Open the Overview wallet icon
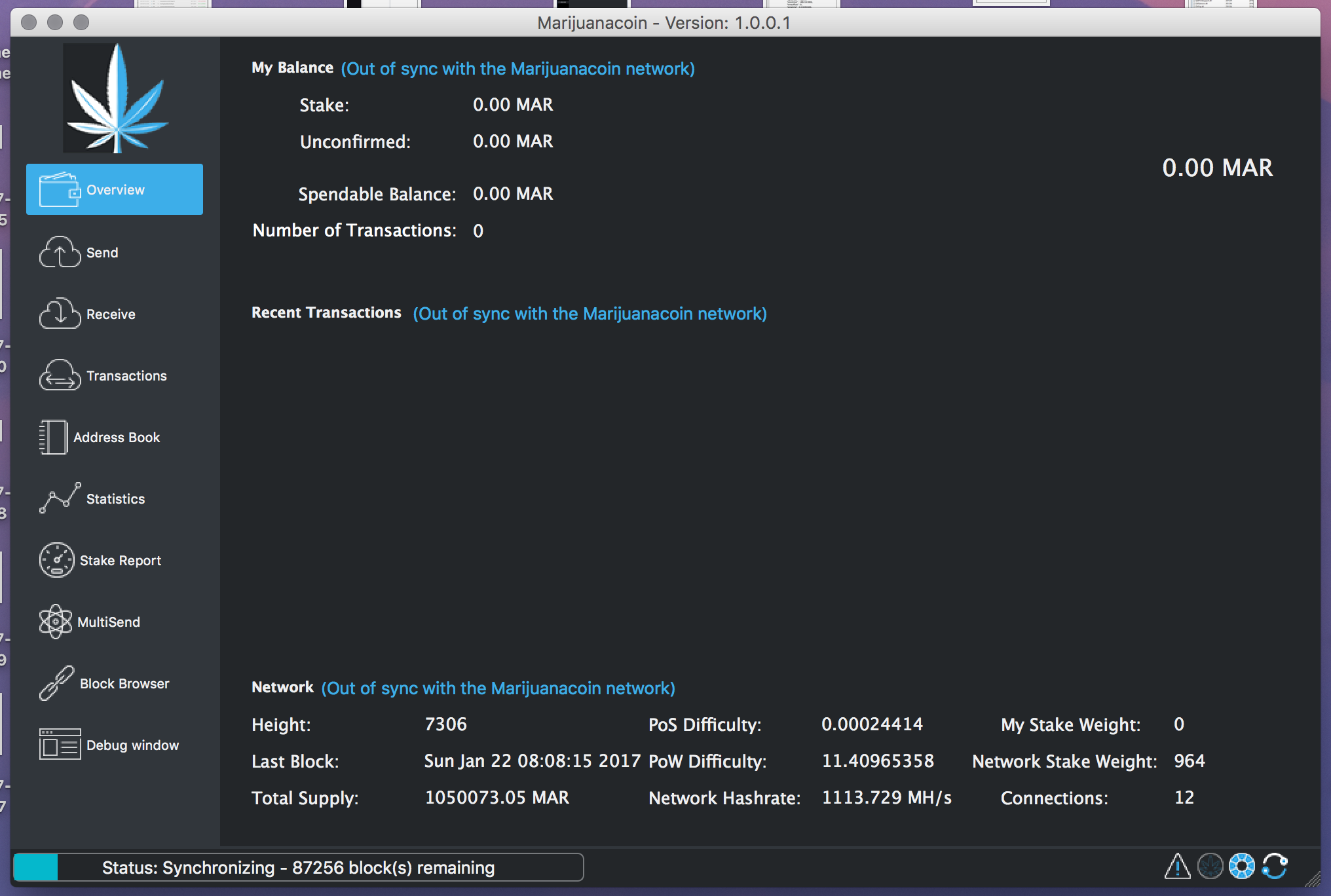Image resolution: width=1331 pixels, height=896 pixels. 60,189
